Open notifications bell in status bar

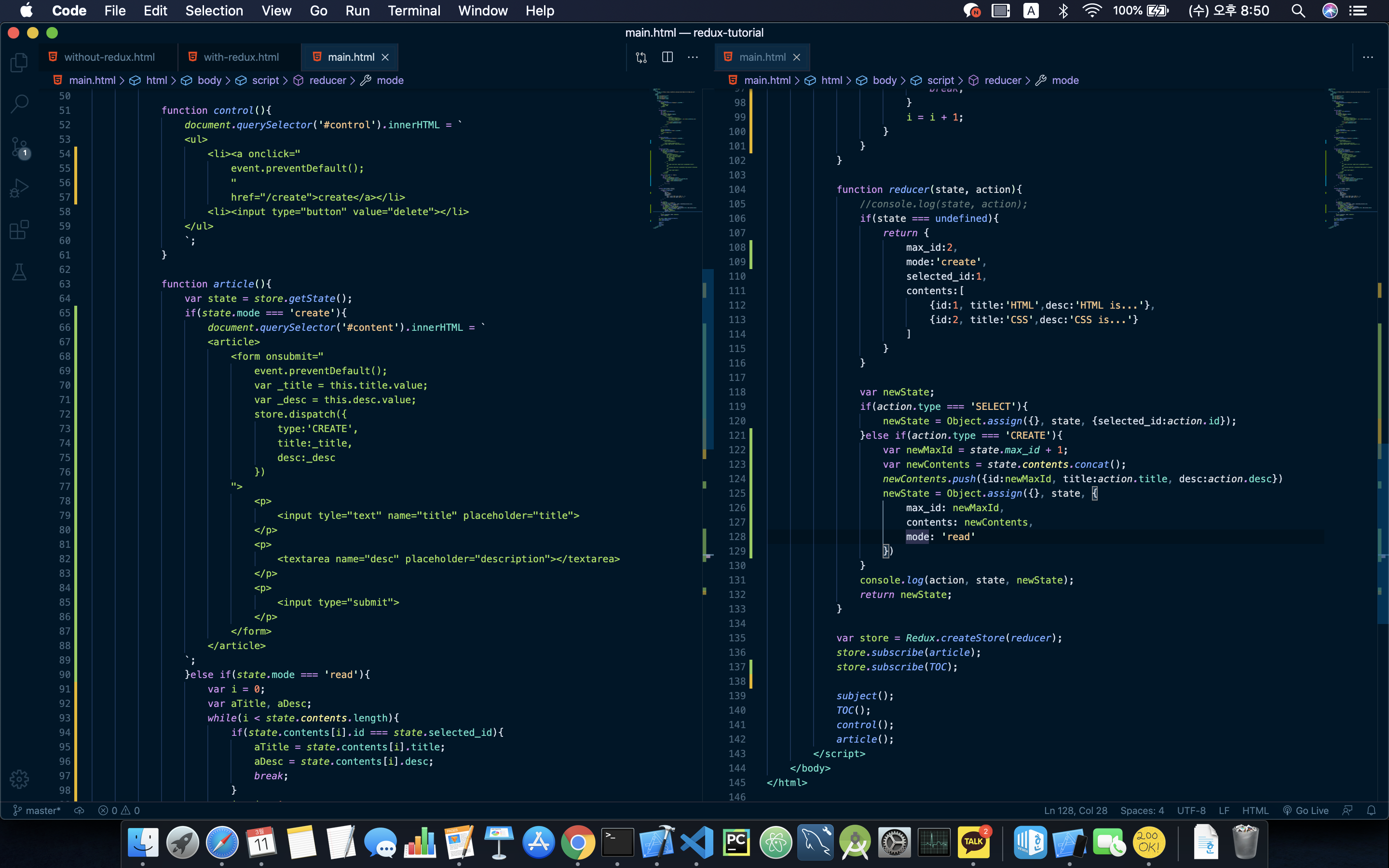1371,810
